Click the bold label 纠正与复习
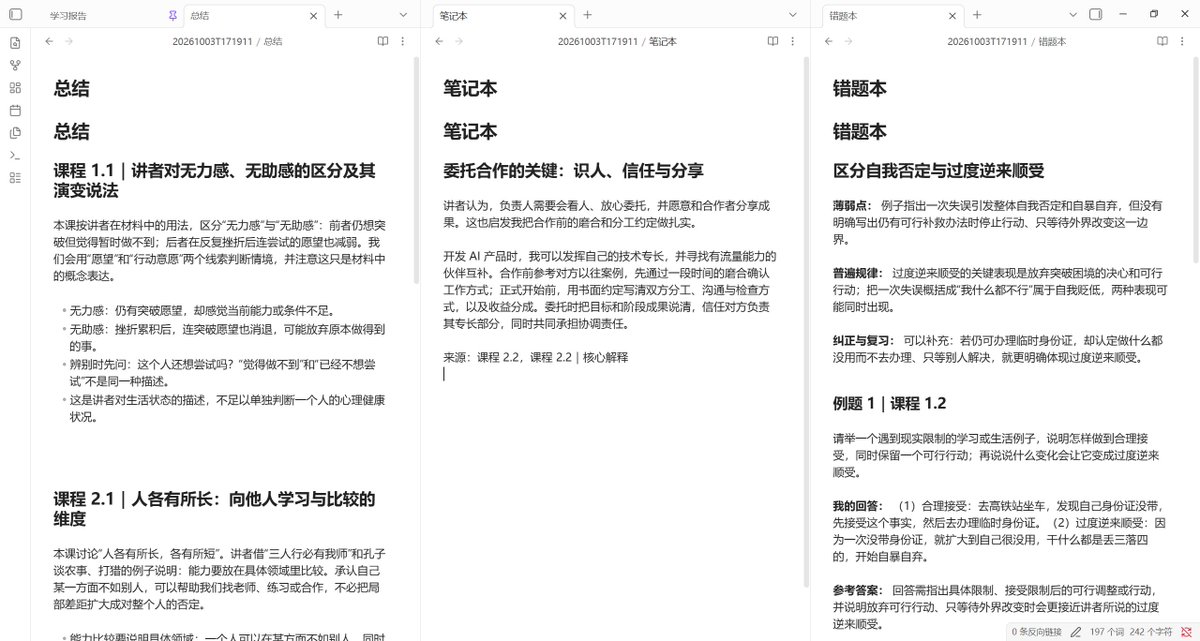The image size is (1200, 641). click(864, 339)
